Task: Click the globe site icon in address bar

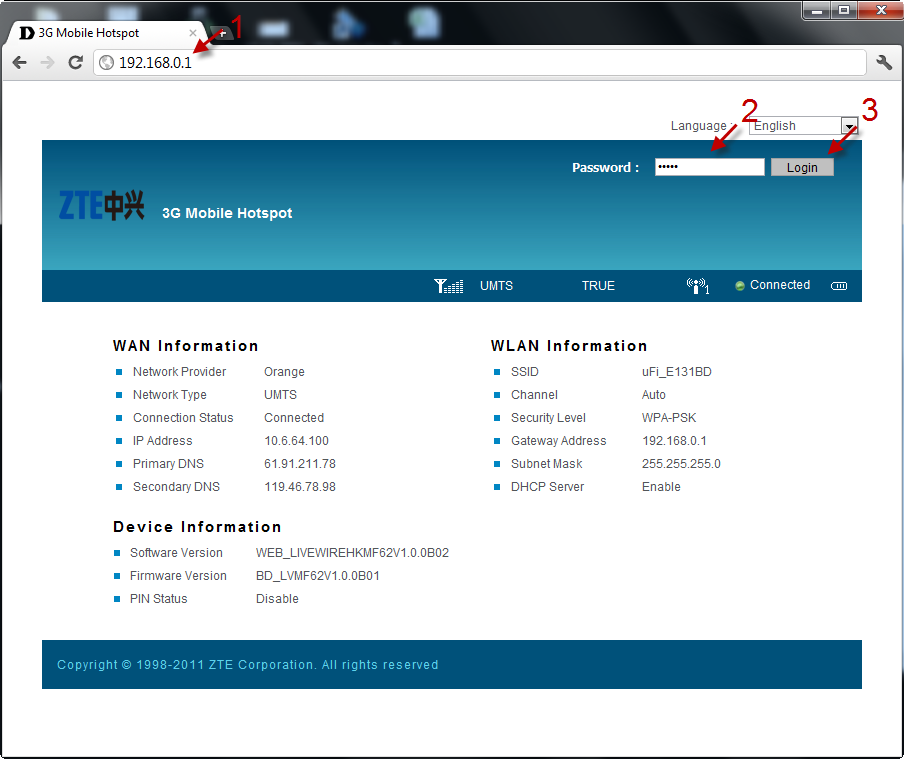Action: pos(107,62)
